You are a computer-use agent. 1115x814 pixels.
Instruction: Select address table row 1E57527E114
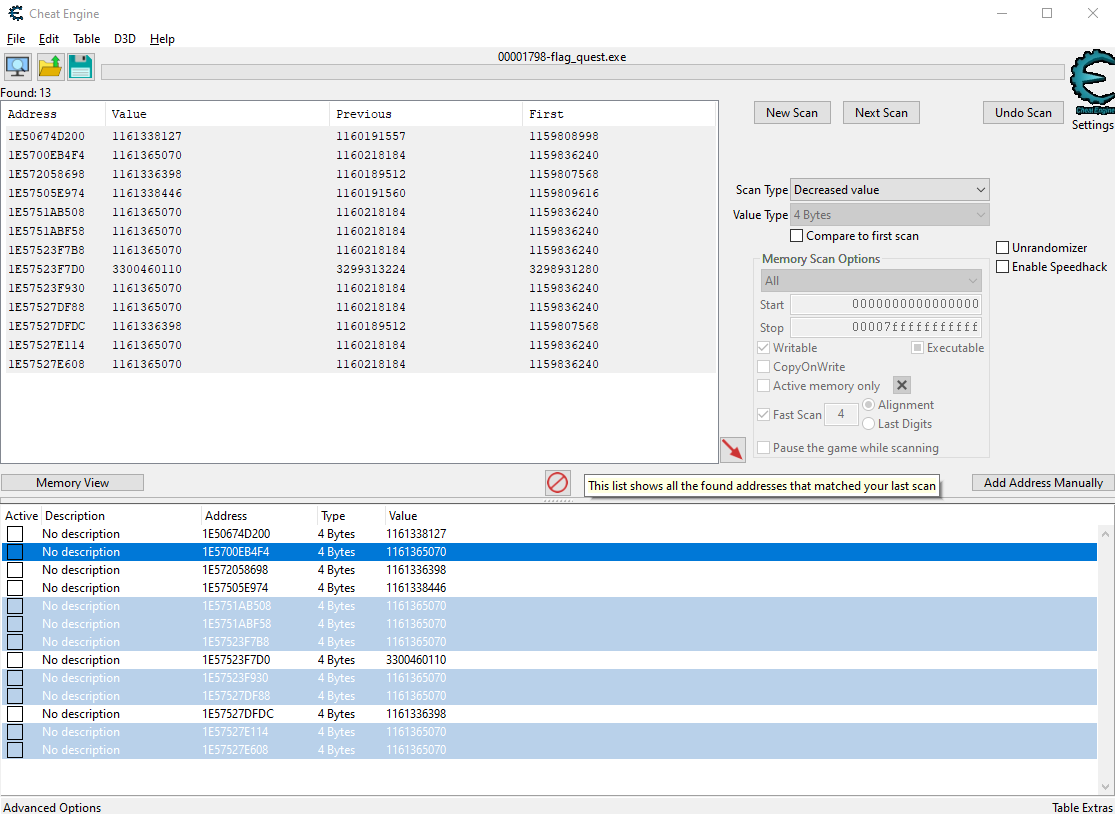(x=550, y=732)
